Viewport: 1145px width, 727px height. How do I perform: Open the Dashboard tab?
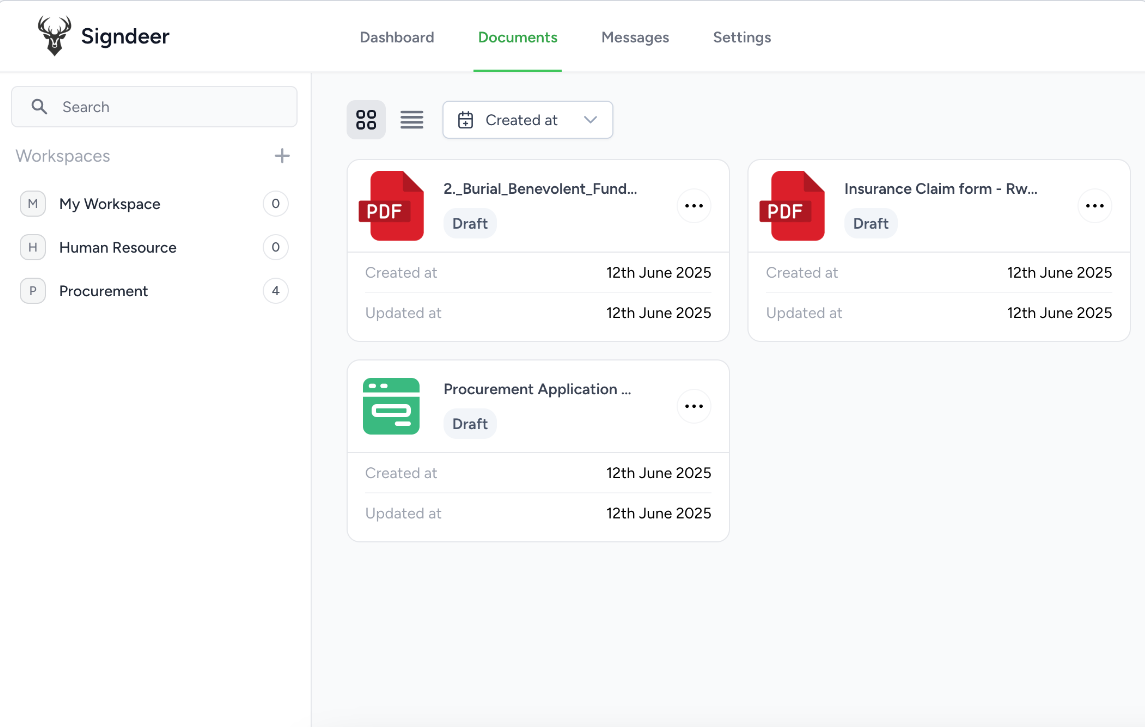(397, 37)
